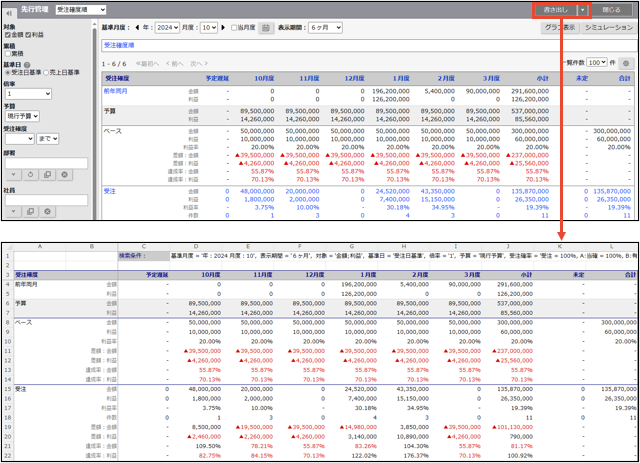
Task: Click the 10月度 column header in web table
Action: 264,78
